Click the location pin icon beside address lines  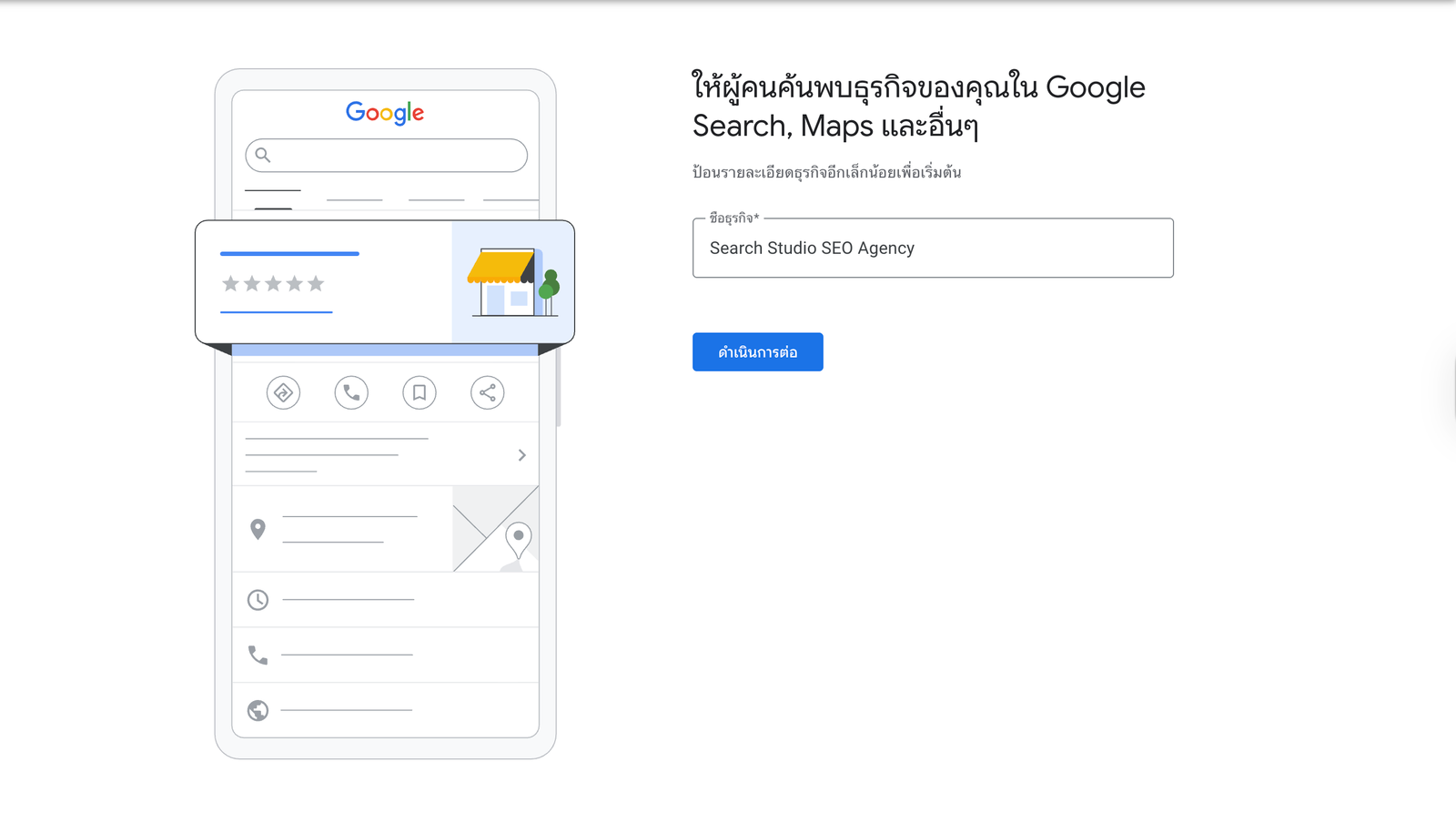[258, 529]
